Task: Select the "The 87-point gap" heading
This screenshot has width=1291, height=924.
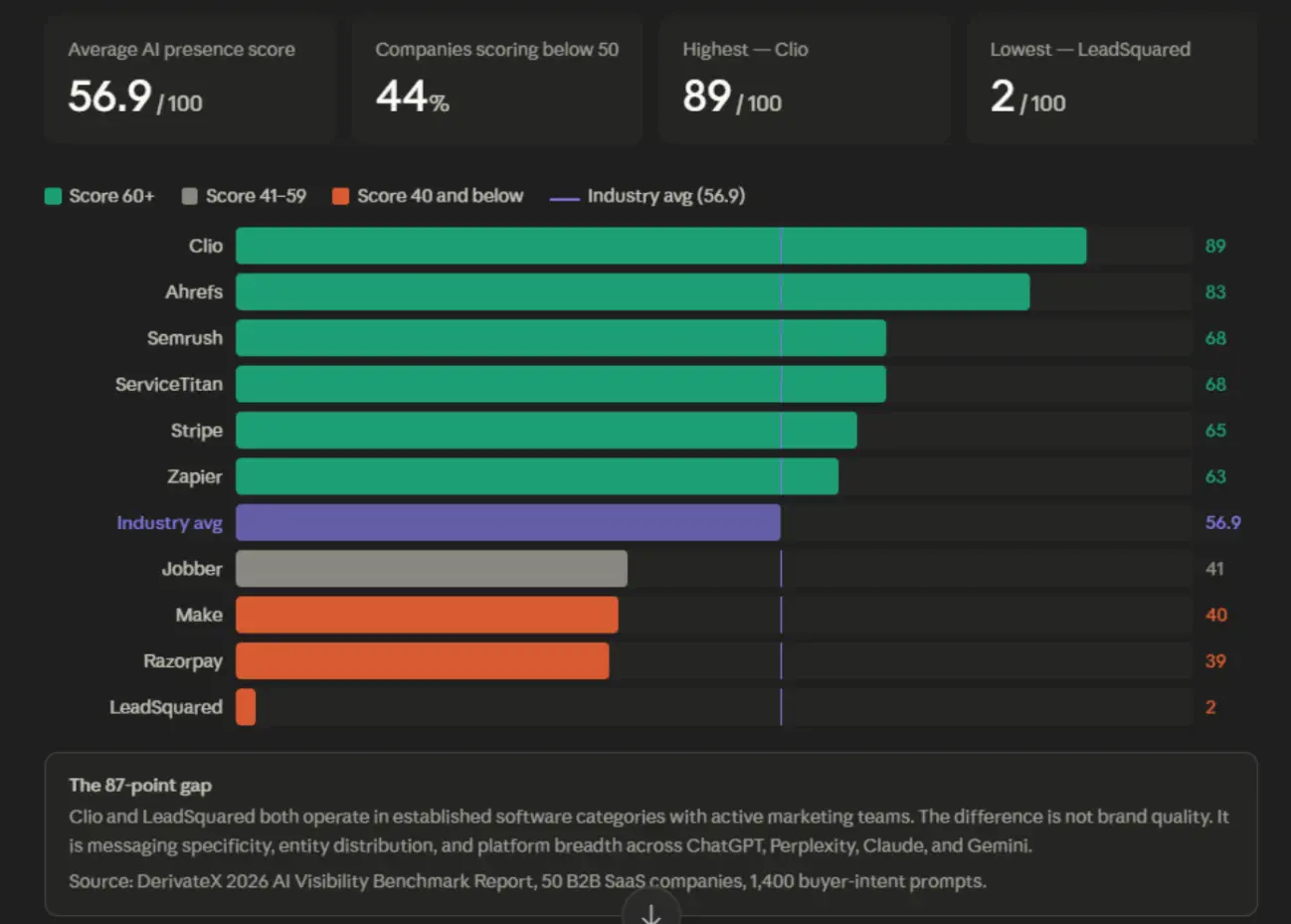Action: click(140, 785)
